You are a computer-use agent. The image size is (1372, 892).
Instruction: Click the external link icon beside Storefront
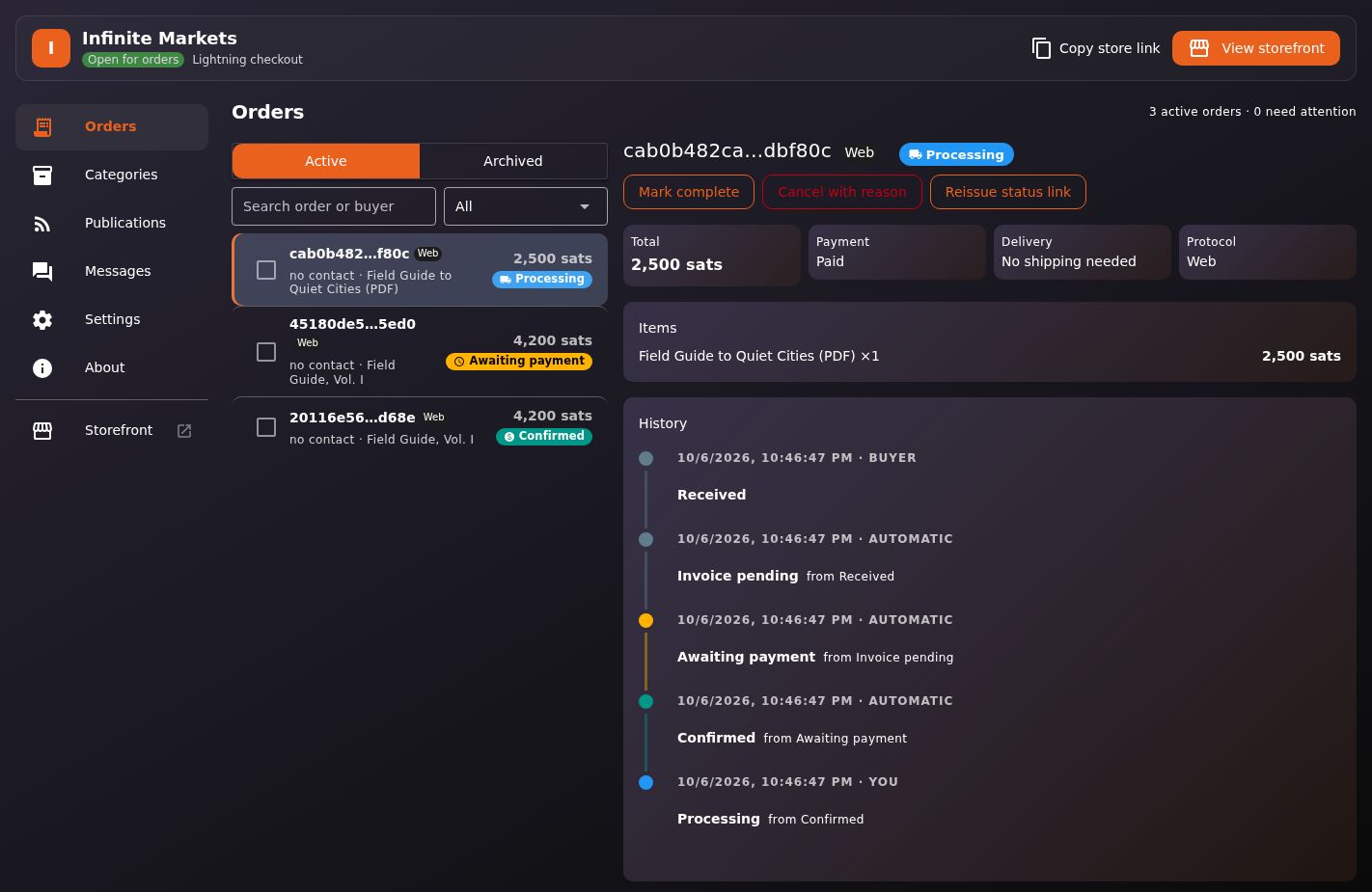click(184, 430)
